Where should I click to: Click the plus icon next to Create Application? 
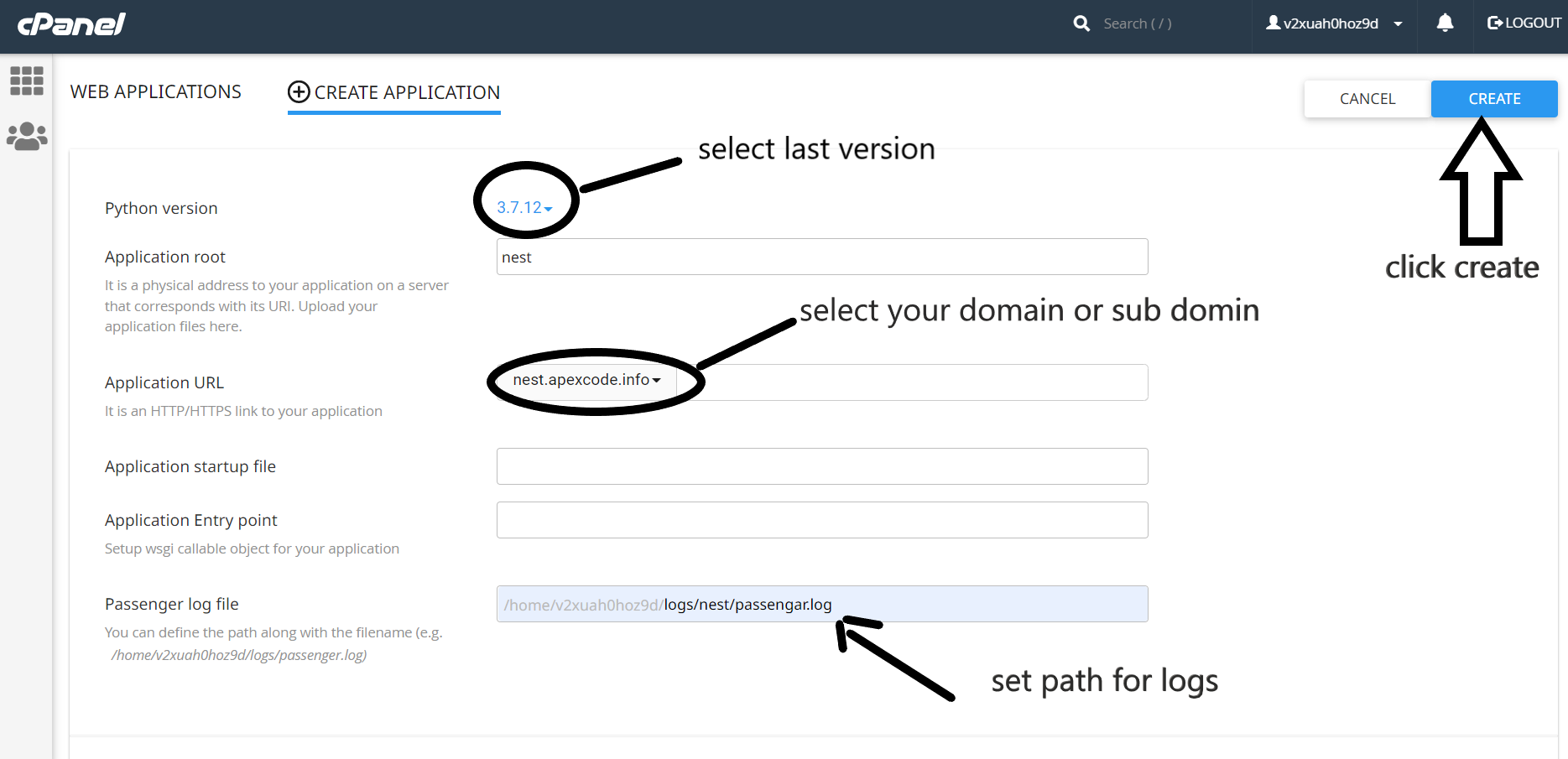tap(299, 92)
